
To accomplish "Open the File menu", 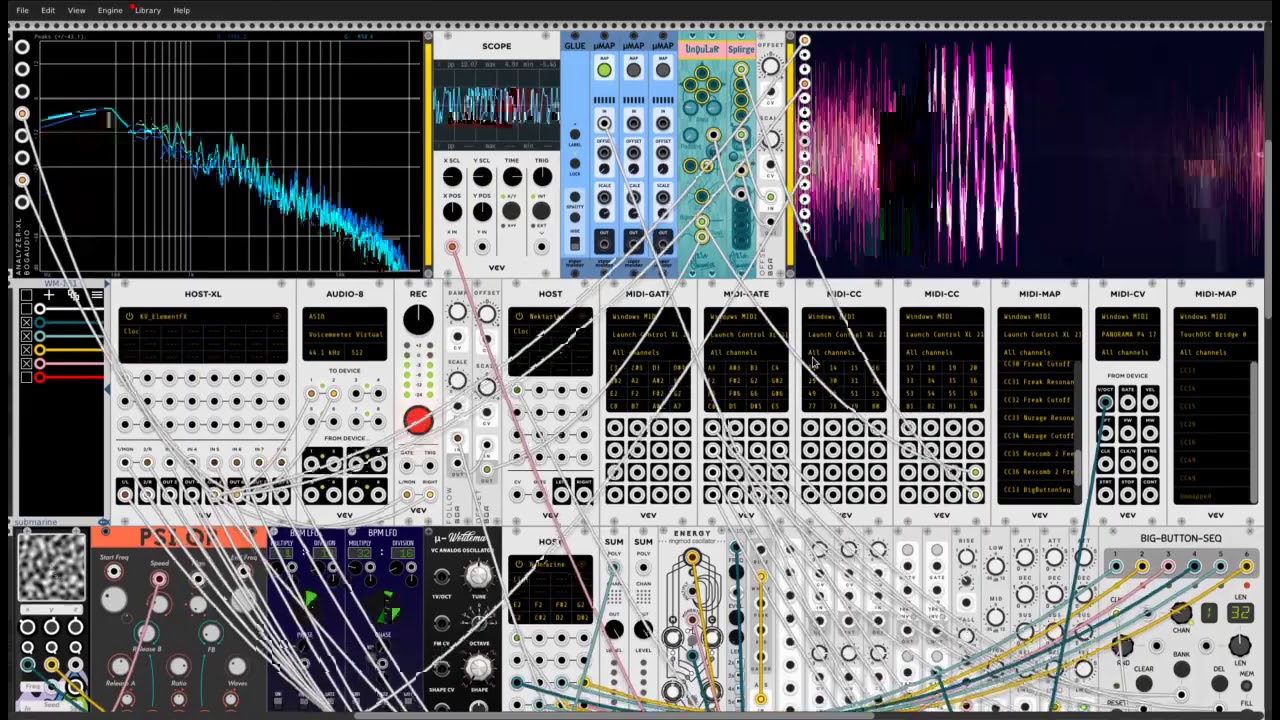I will point(22,10).
